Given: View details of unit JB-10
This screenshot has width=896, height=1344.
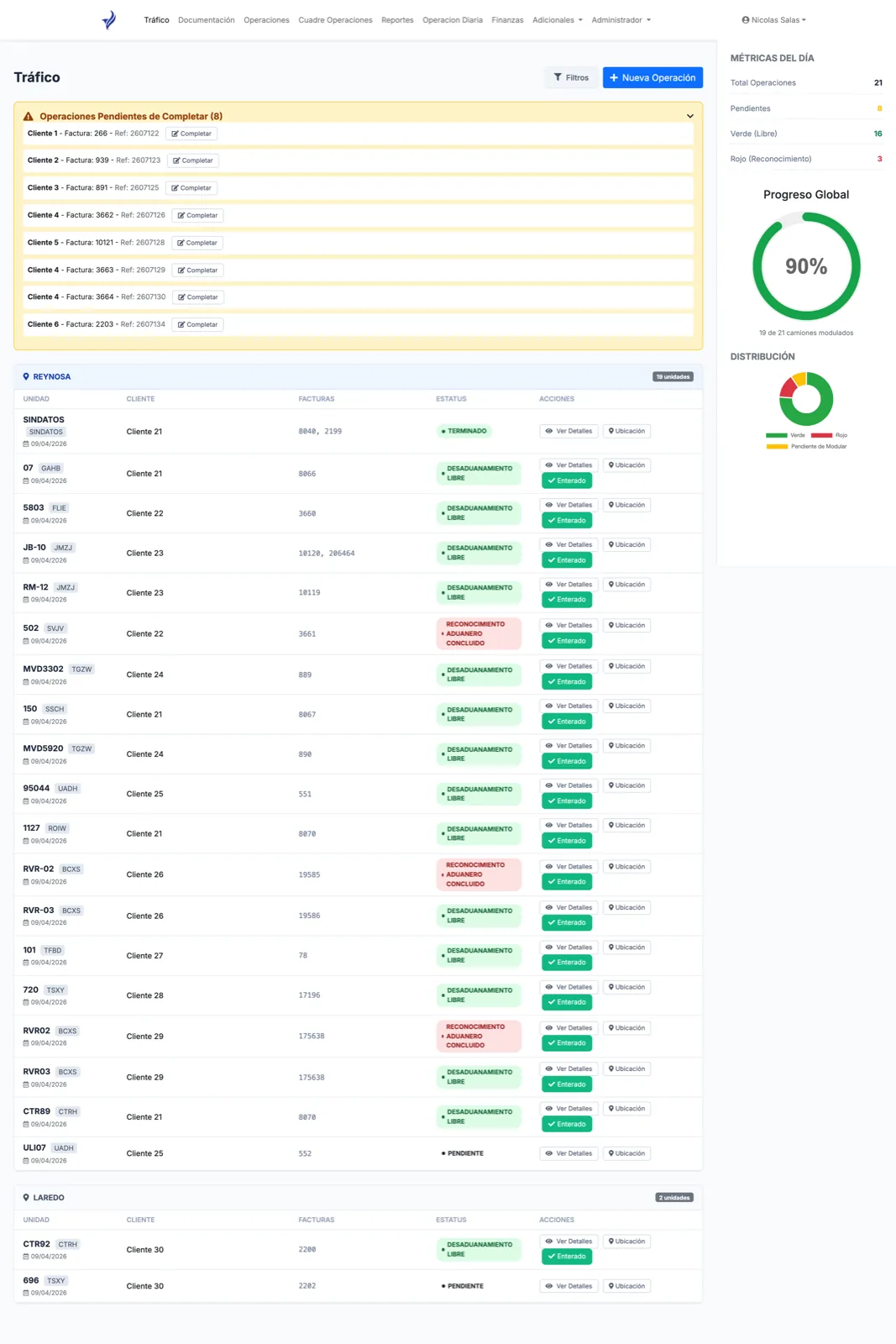Looking at the screenshot, I should [x=569, y=544].
